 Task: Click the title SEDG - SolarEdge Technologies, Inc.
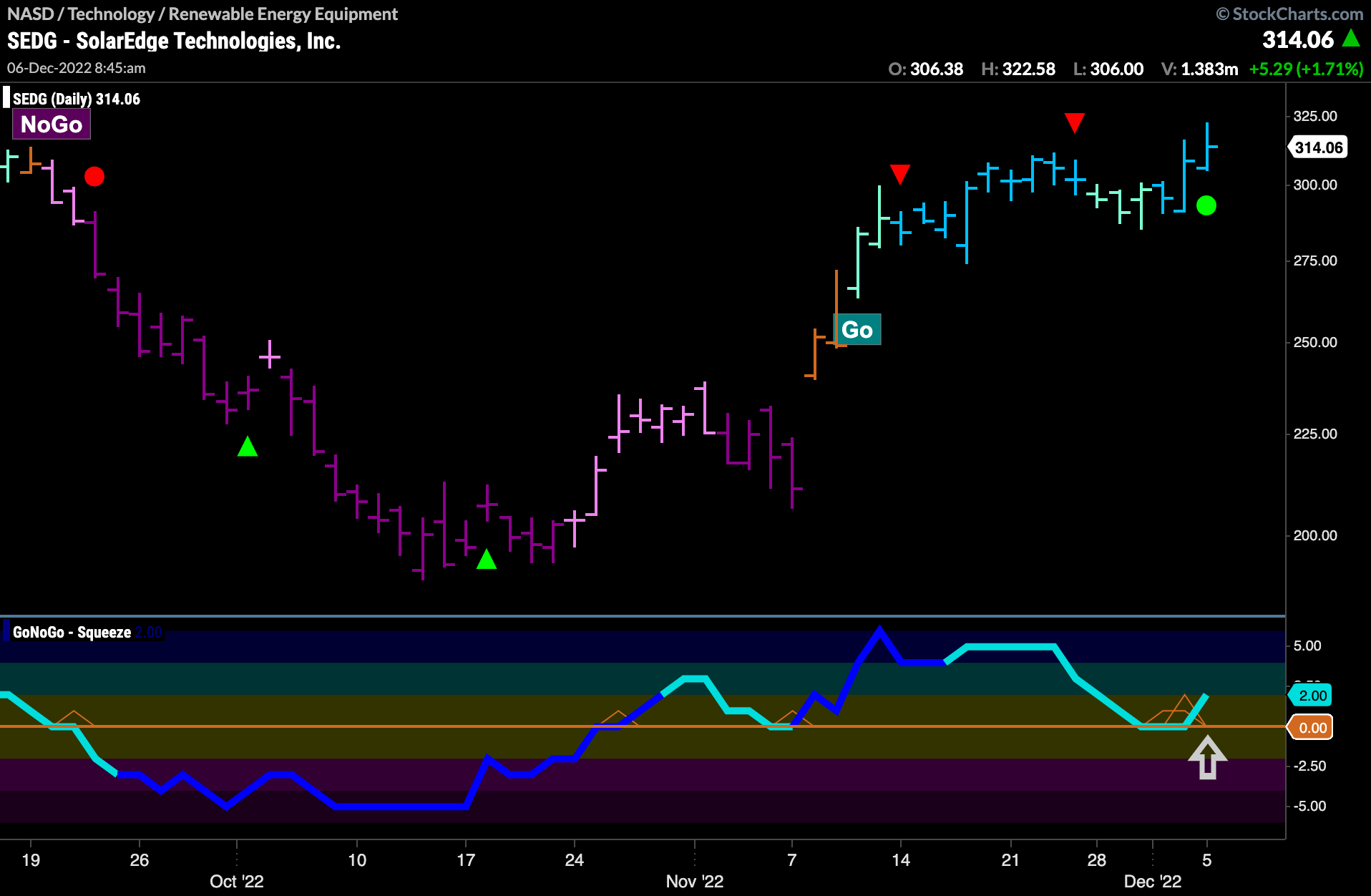174,41
